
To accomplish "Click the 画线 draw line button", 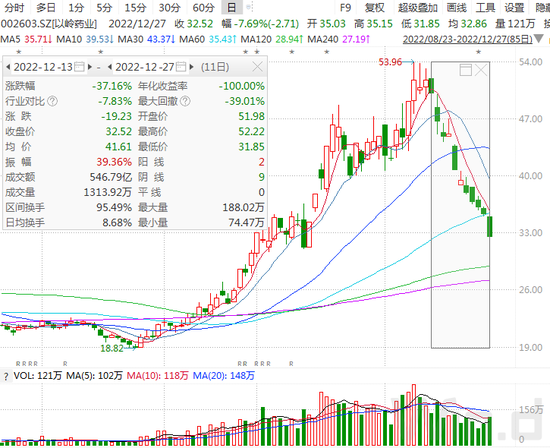I will click(457, 7).
